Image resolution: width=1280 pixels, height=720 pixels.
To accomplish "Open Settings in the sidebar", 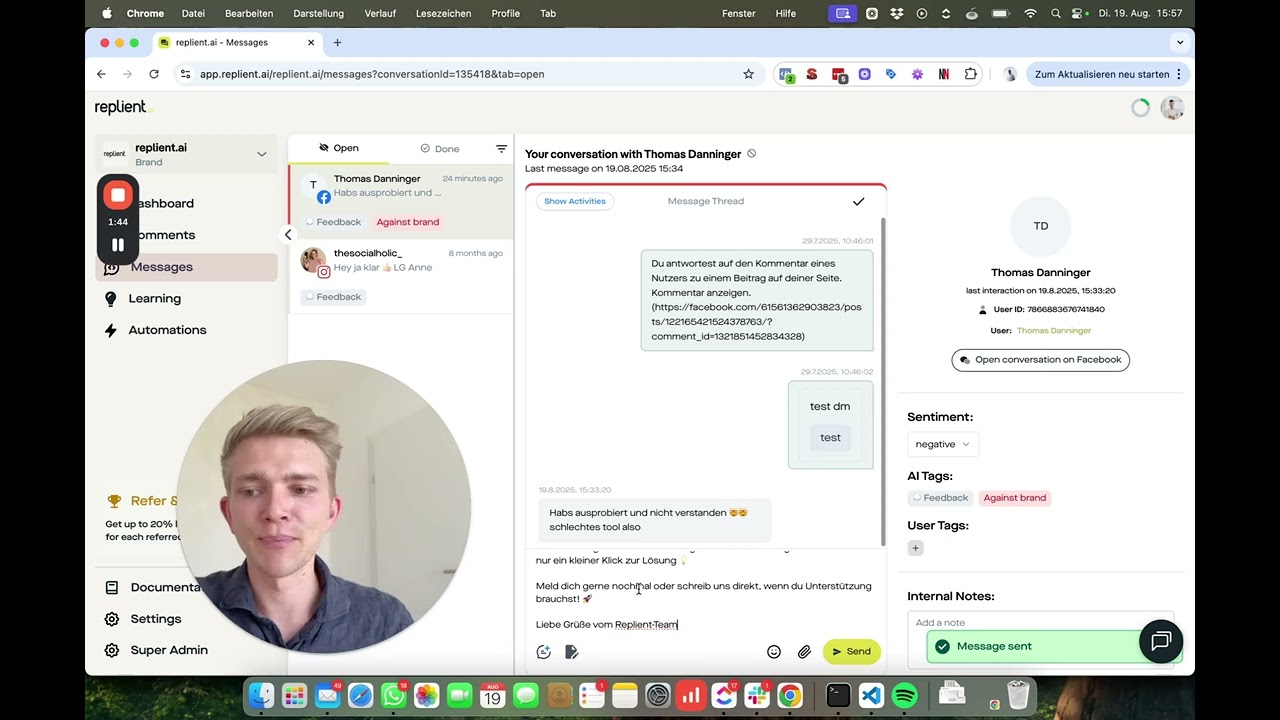I will coord(156,619).
